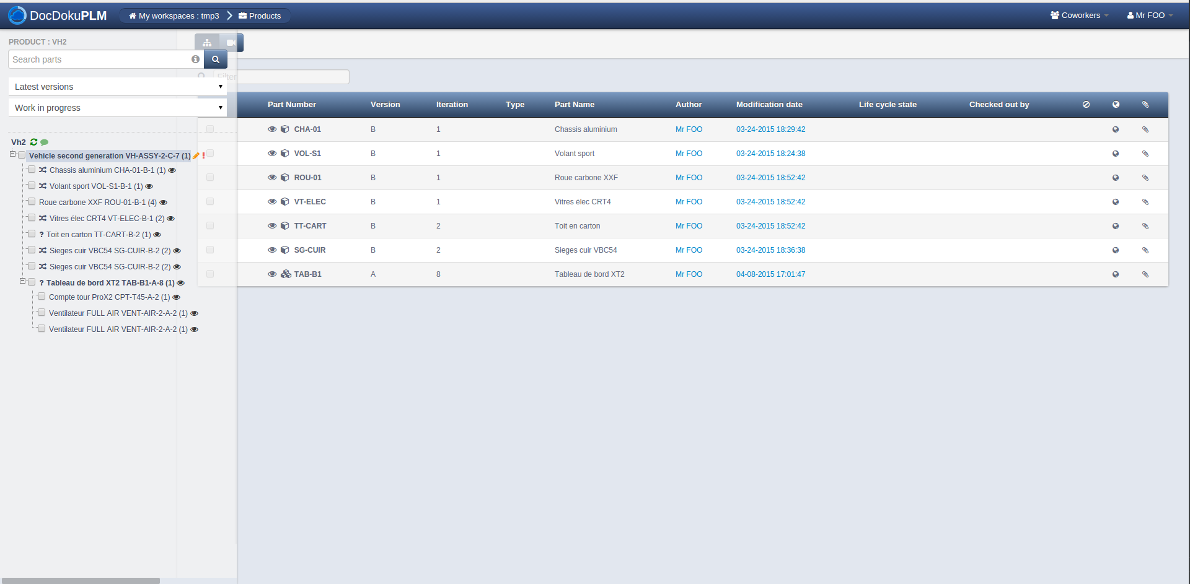Click the refresh icon next to Vh2
This screenshot has height=584, width=1190.
(x=34, y=143)
